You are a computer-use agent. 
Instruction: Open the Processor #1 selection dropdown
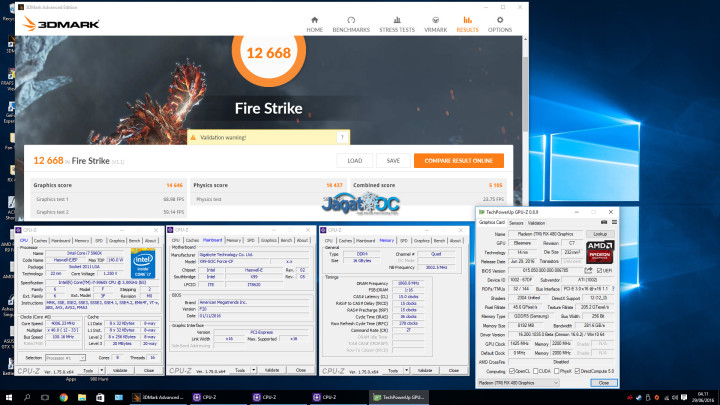(x=65, y=358)
